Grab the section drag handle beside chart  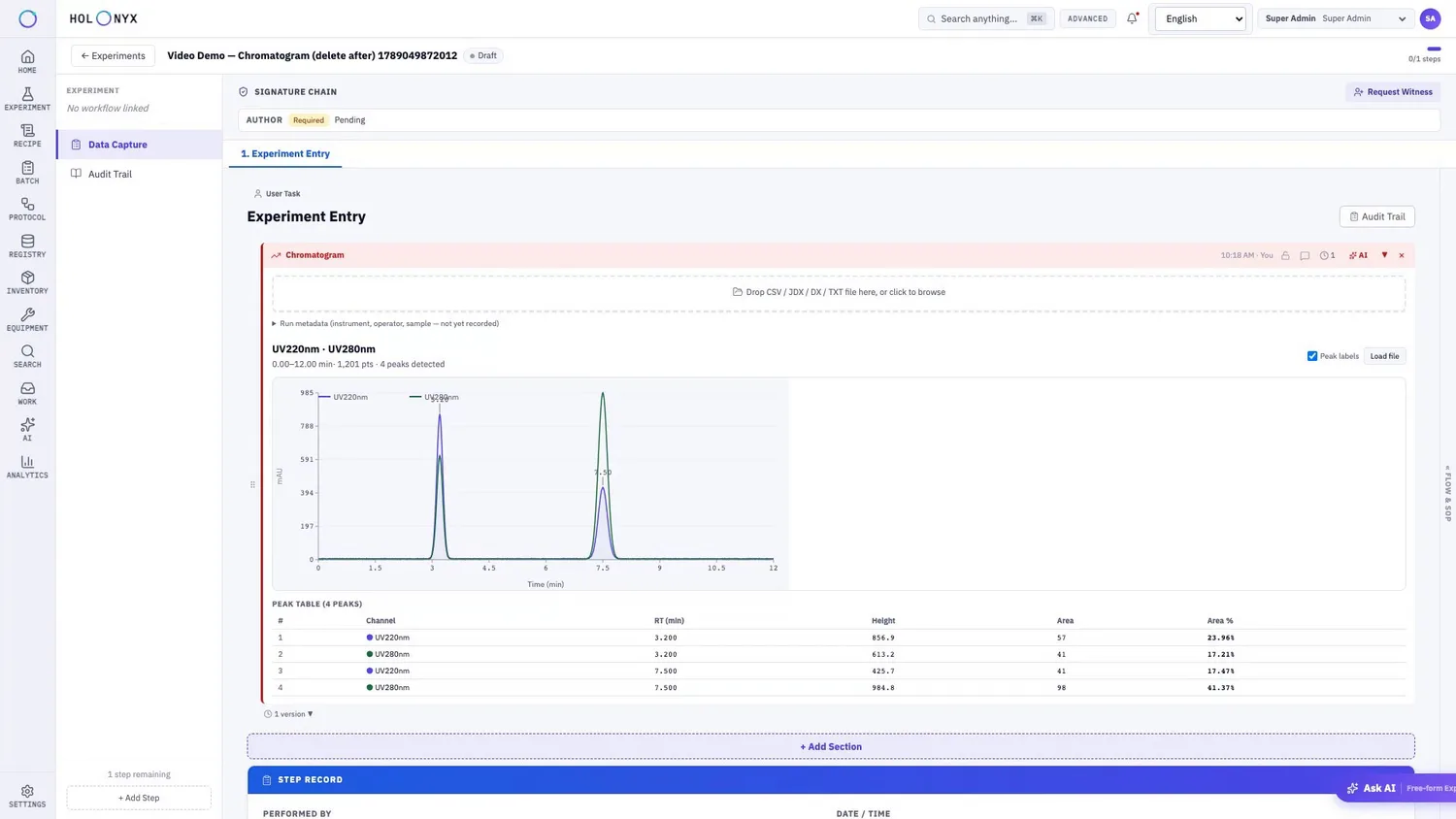[x=252, y=484]
